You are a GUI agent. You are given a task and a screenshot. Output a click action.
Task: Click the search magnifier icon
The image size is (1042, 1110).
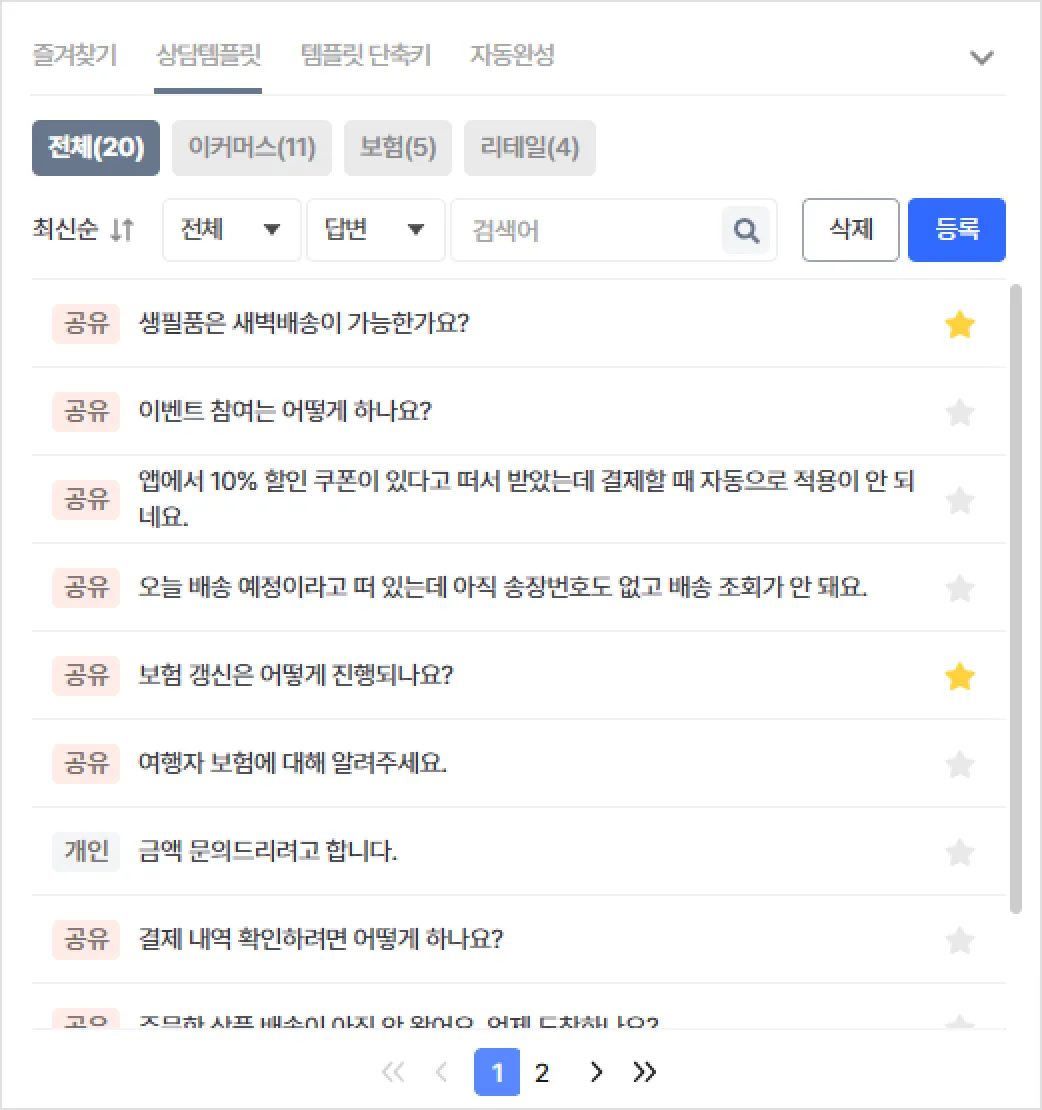coord(746,230)
